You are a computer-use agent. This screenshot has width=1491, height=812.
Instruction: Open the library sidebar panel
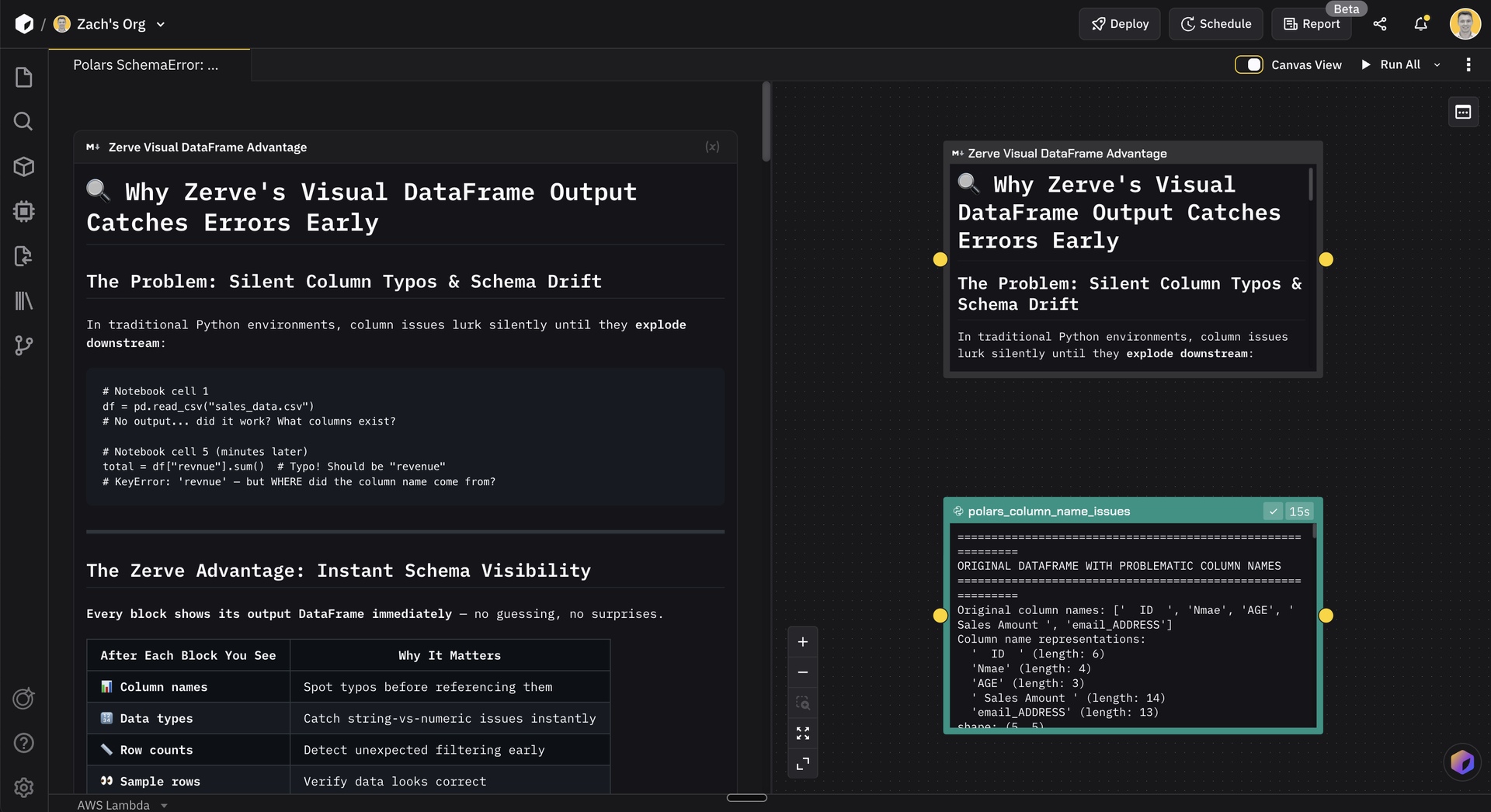[23, 301]
